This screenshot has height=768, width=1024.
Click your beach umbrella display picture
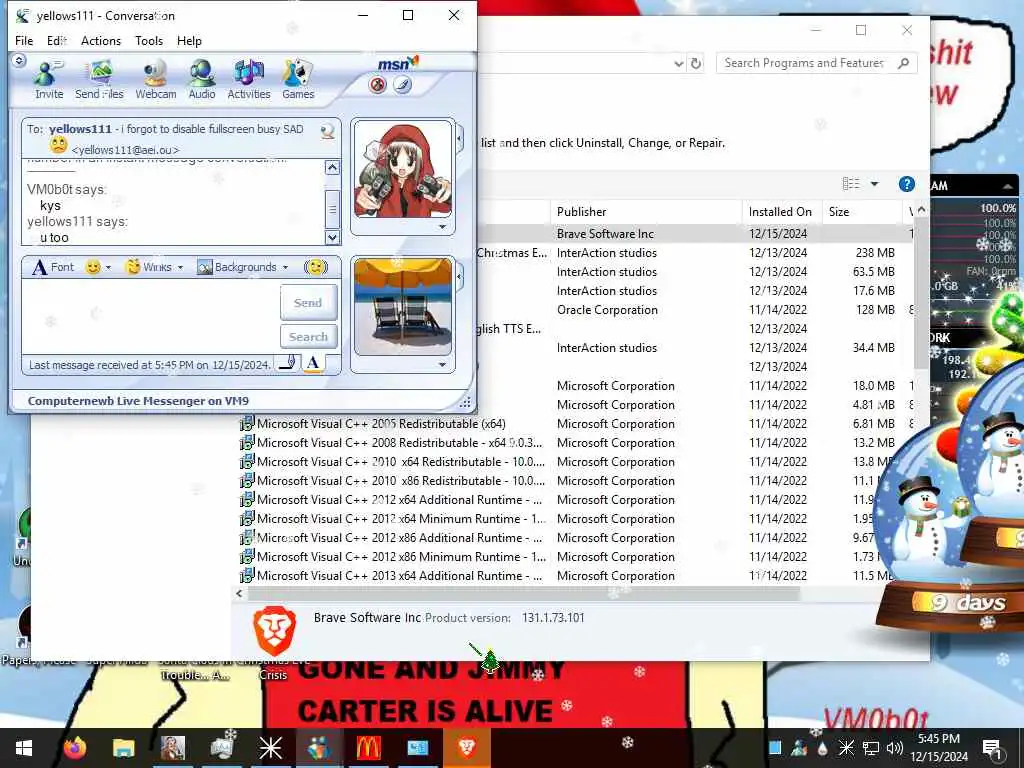pyautogui.click(x=403, y=307)
